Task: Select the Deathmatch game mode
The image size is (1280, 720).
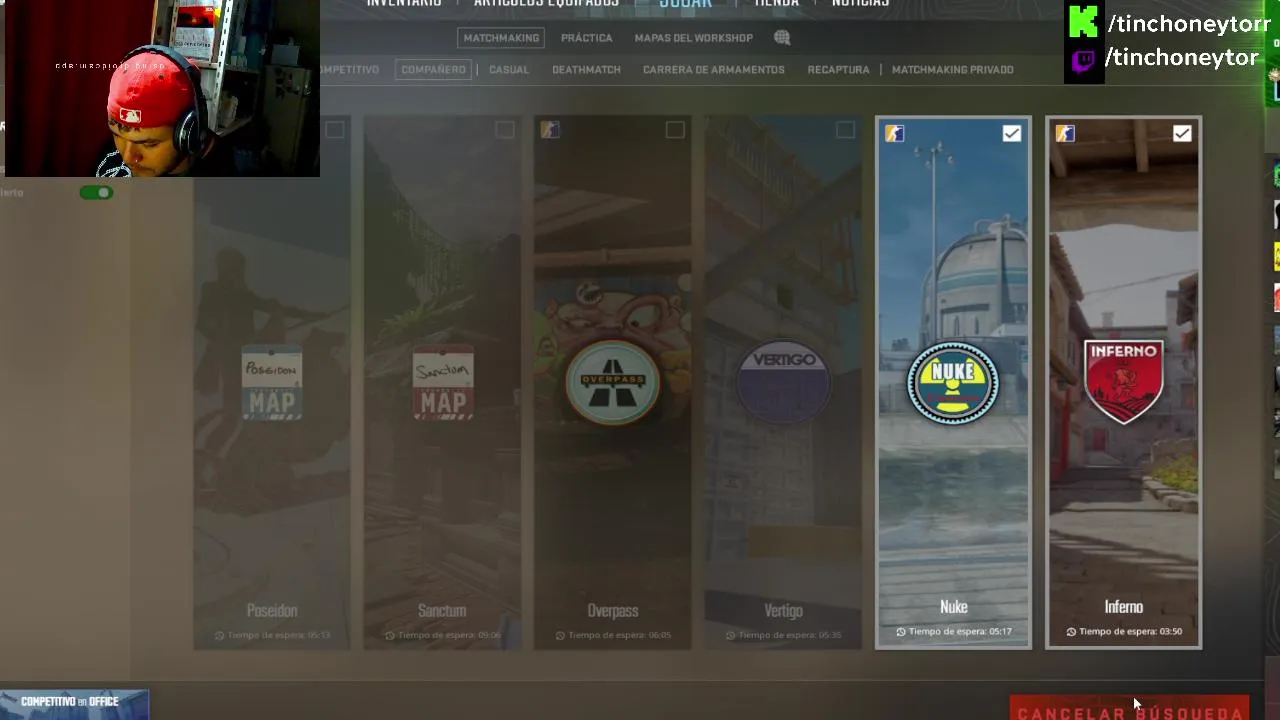Action: click(586, 70)
